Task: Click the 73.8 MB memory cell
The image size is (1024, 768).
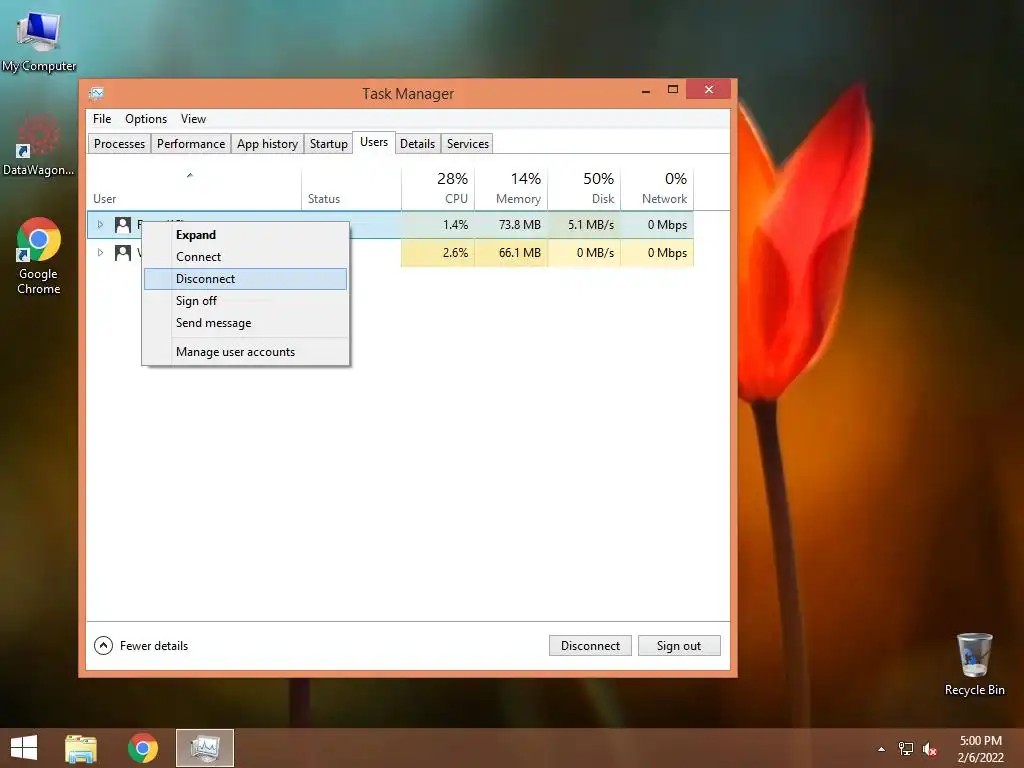Action: [511, 225]
